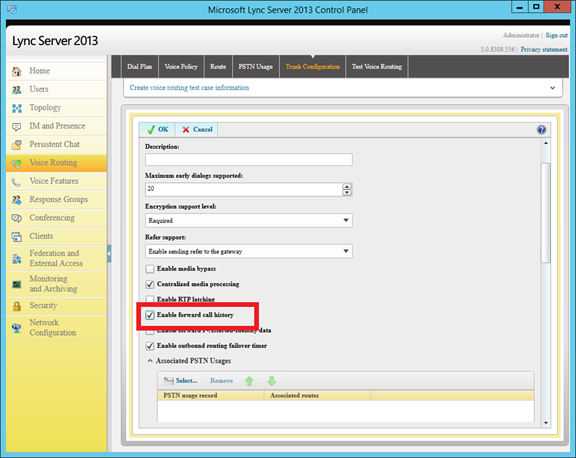This screenshot has height=458, width=576.
Task: Switch to the Route tab
Action: click(218, 66)
